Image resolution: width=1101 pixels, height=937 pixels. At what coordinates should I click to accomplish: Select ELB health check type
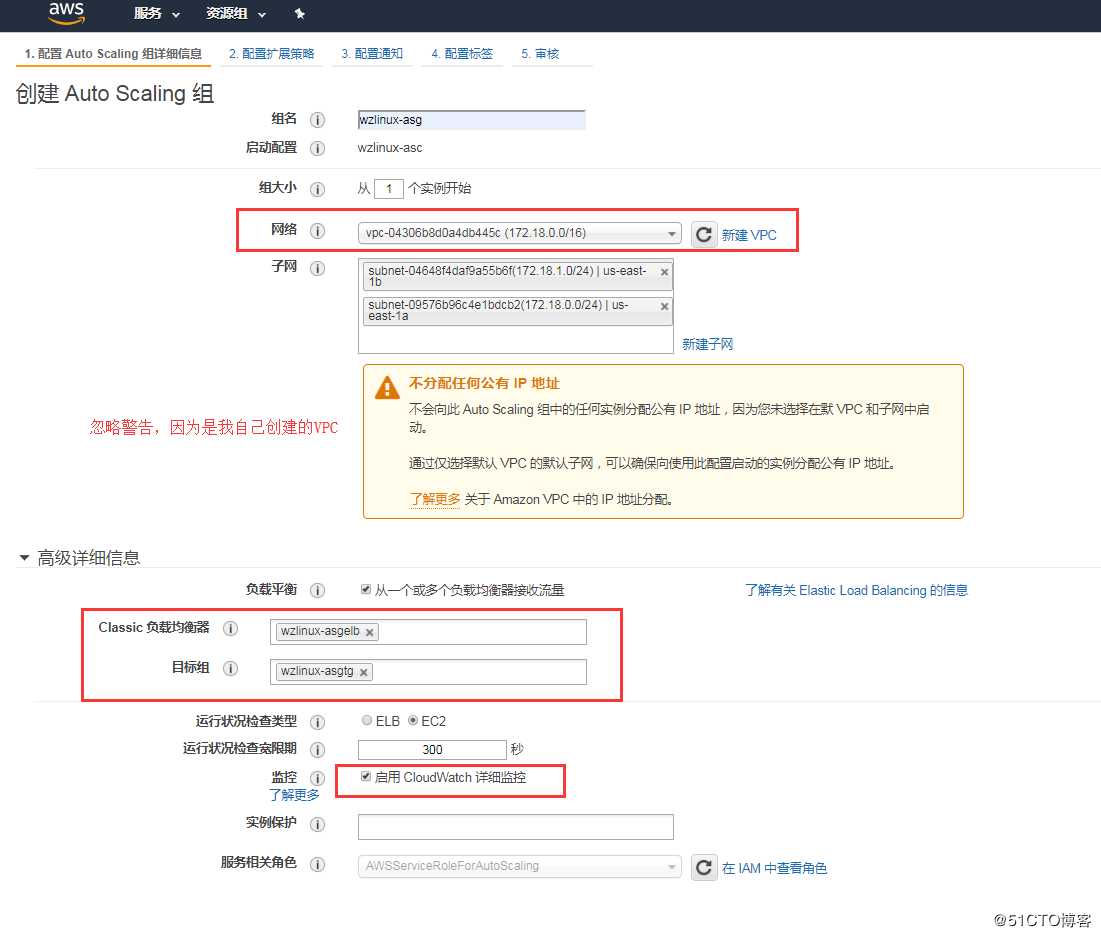click(x=367, y=720)
